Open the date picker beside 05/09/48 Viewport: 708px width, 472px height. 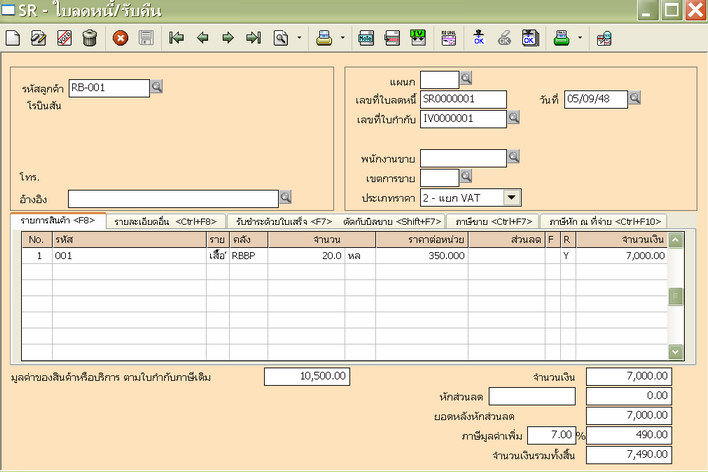point(634,98)
